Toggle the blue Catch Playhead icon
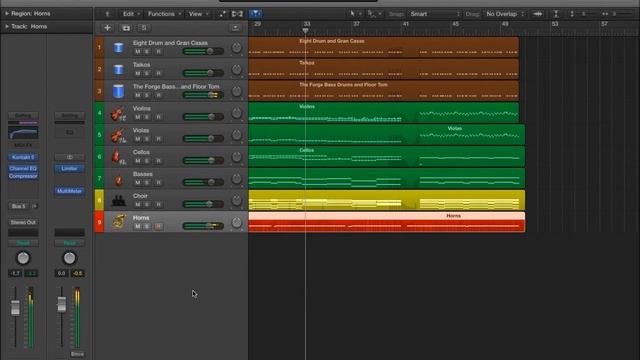This screenshot has height=360, width=640. coord(256,14)
